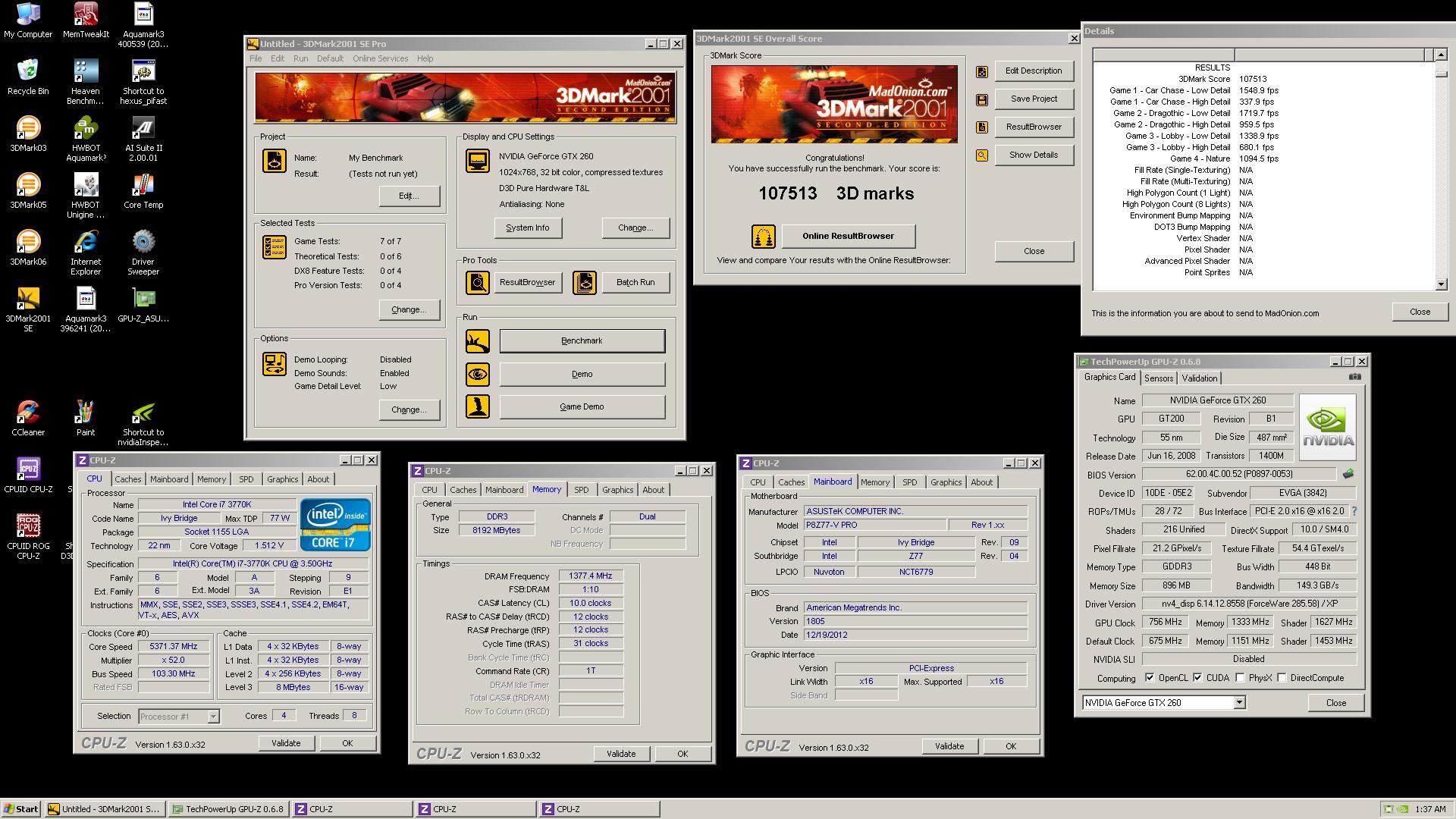The image size is (1456, 819).
Task: Click Validate in CPU-Z Memory window
Action: click(621, 754)
